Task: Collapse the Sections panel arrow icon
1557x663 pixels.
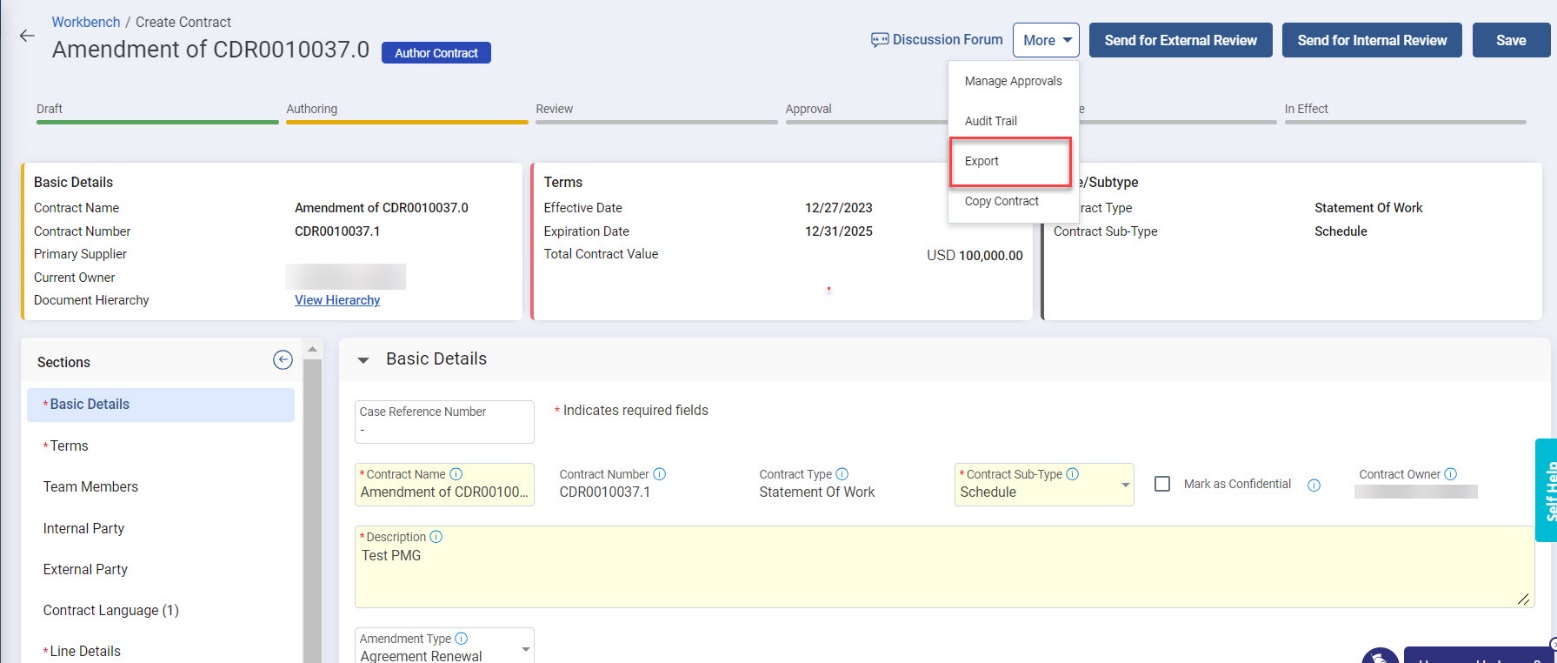Action: (283, 361)
